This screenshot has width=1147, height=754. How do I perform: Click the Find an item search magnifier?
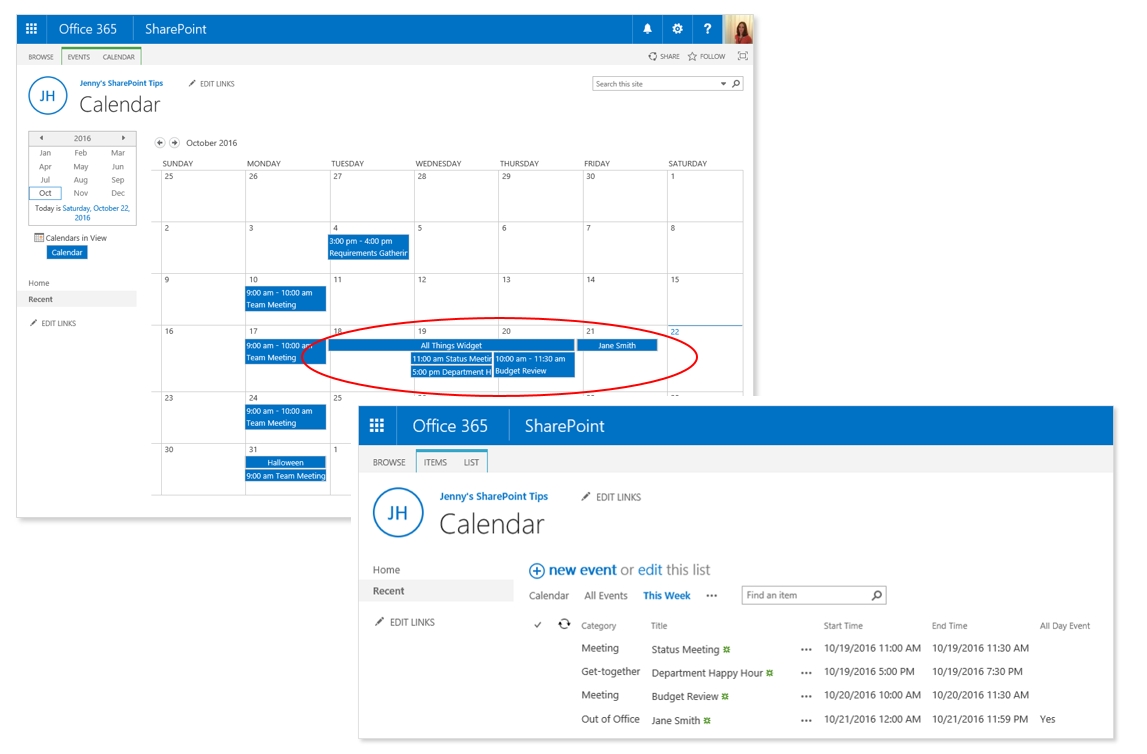pos(876,595)
